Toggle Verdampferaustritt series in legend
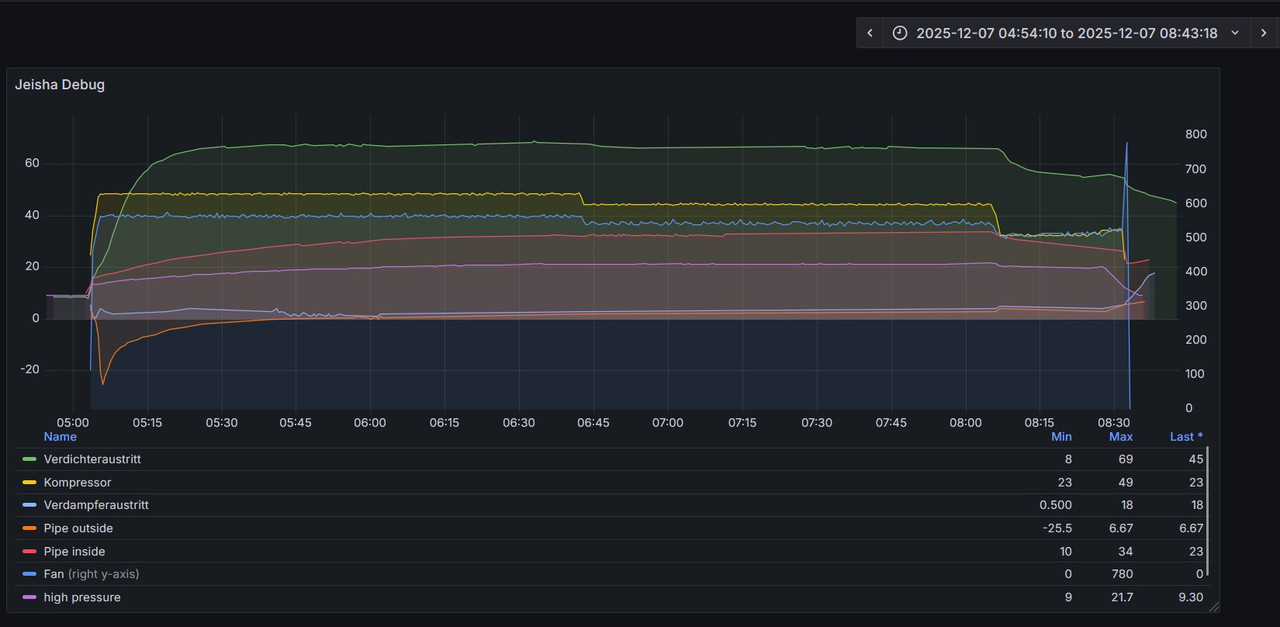 click(x=96, y=506)
